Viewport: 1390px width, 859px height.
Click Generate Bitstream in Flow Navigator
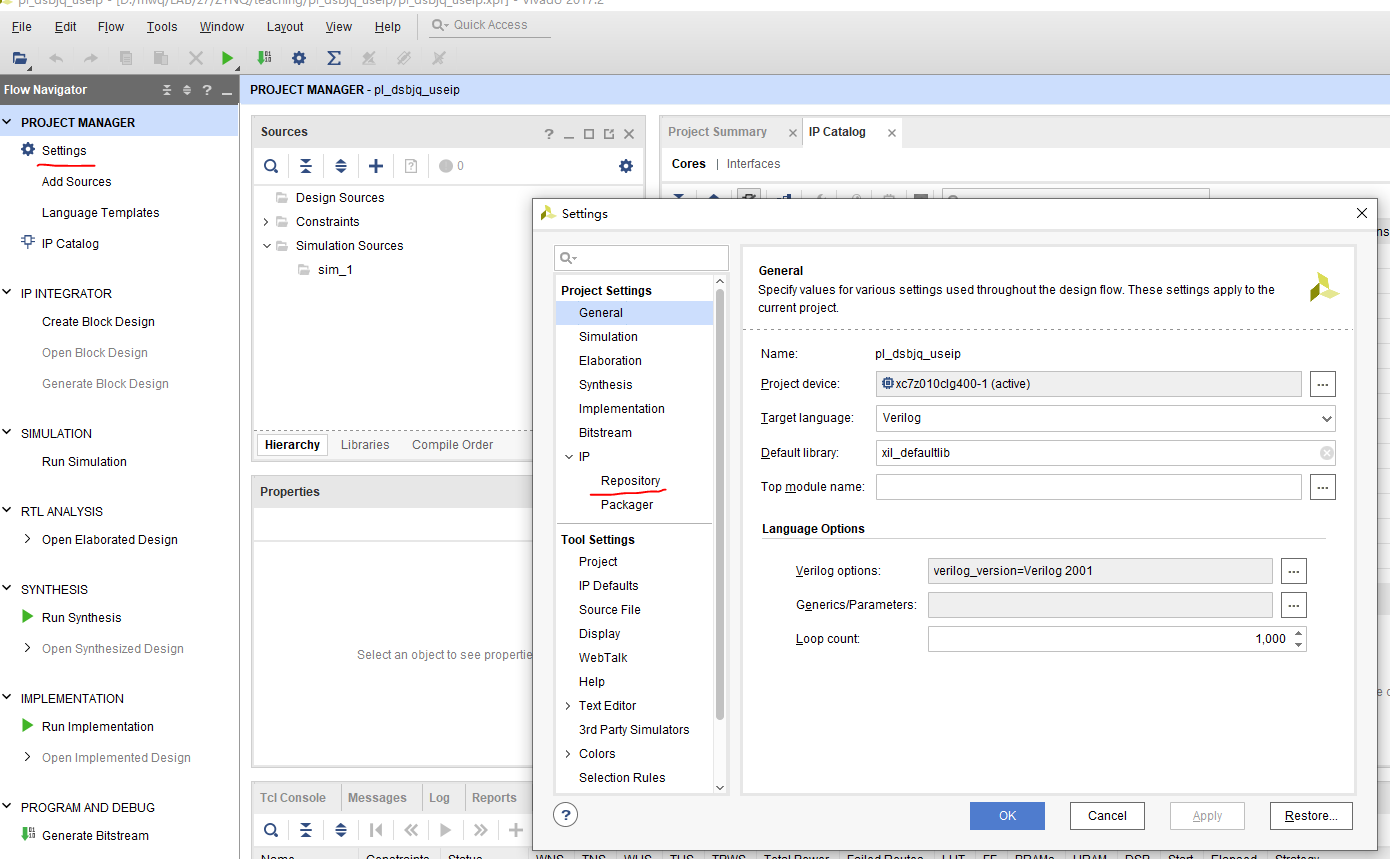(x=95, y=836)
